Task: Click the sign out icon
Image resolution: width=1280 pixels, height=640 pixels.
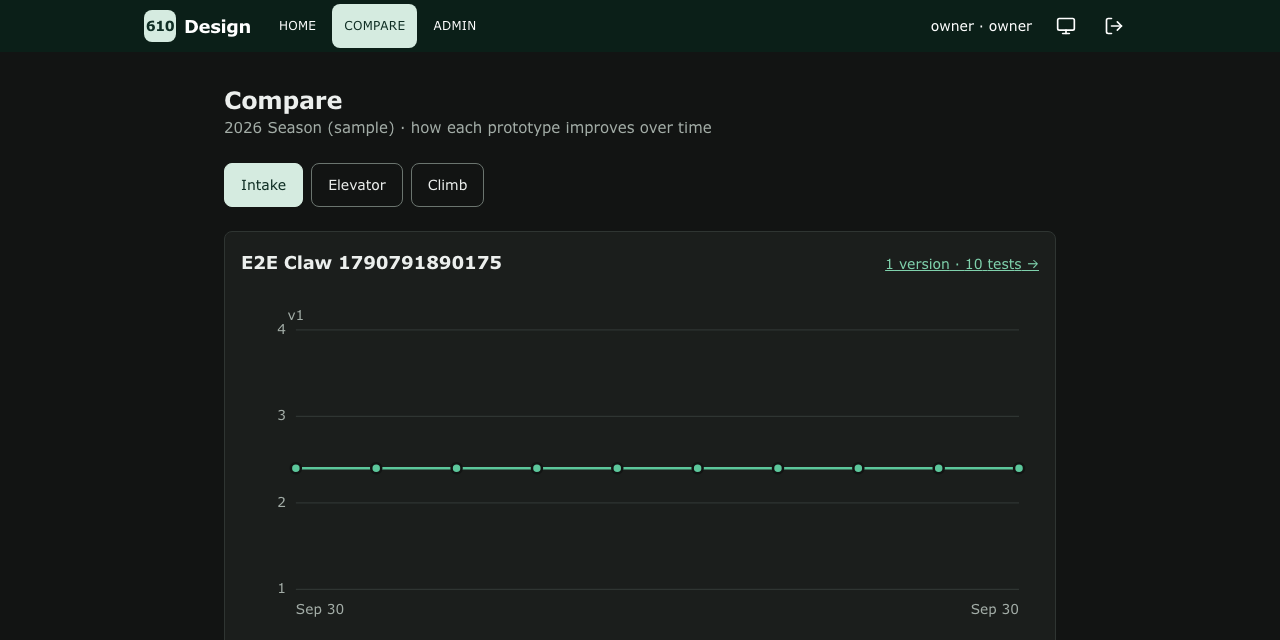Action: 1114,26
